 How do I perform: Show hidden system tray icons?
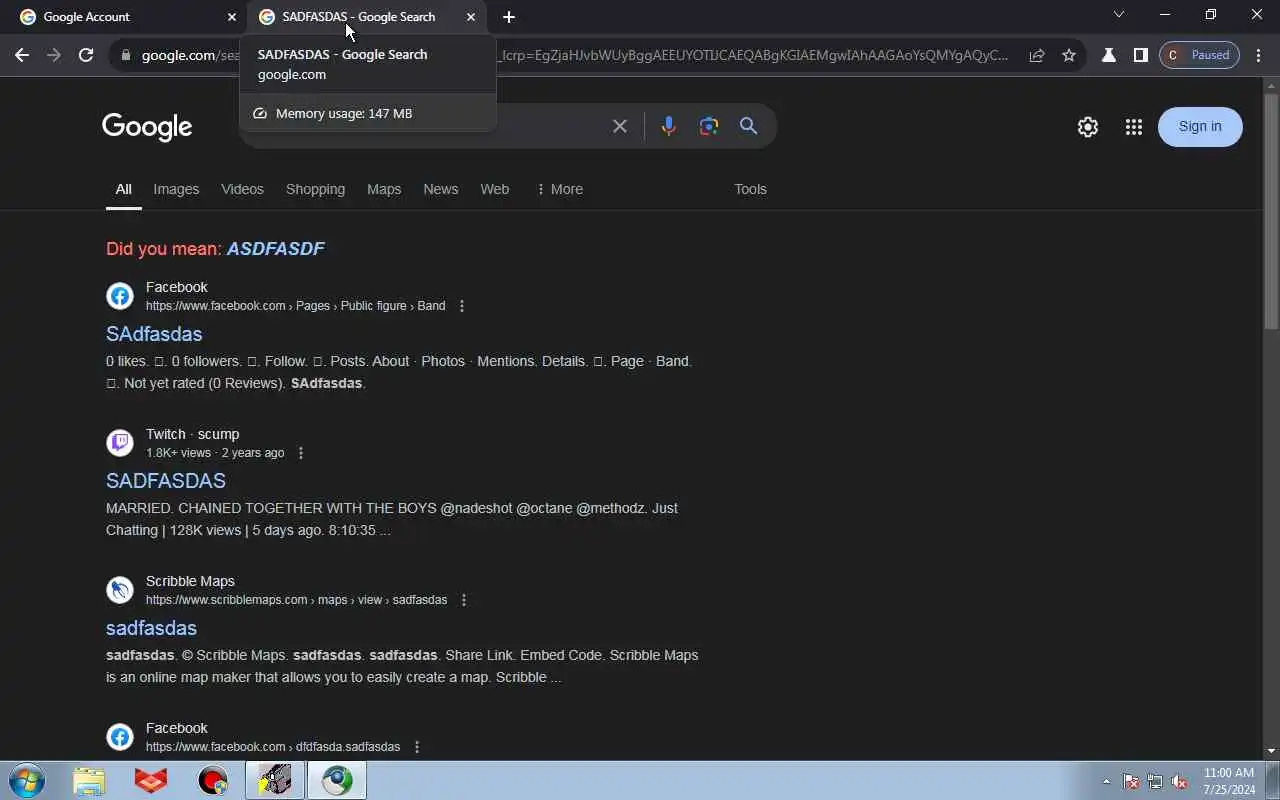click(1106, 782)
